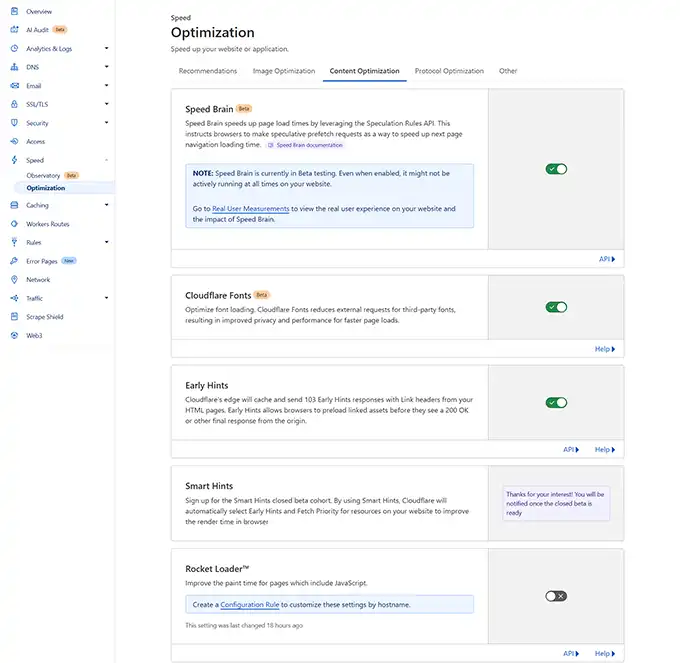Screen dimensions: 680x663
Task: Disable the Speed Brain toggle
Action: coord(556,169)
